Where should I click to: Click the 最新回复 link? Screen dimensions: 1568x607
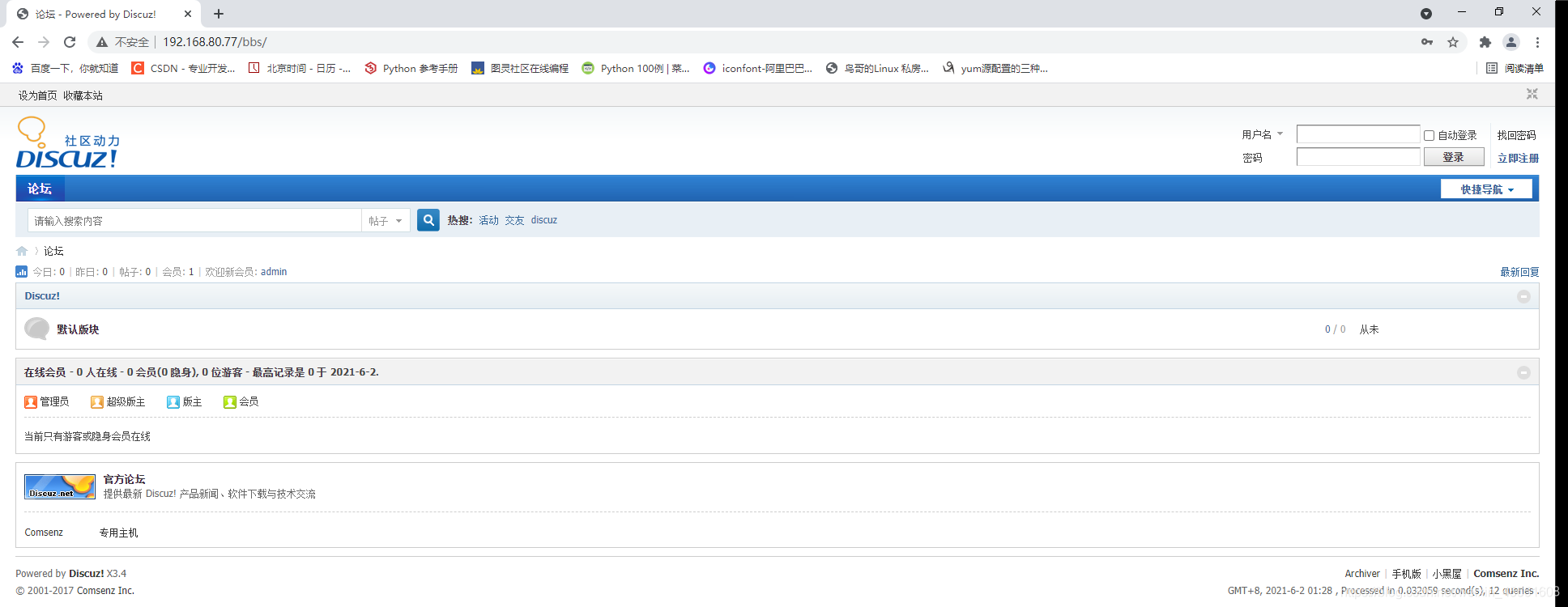(x=1519, y=272)
